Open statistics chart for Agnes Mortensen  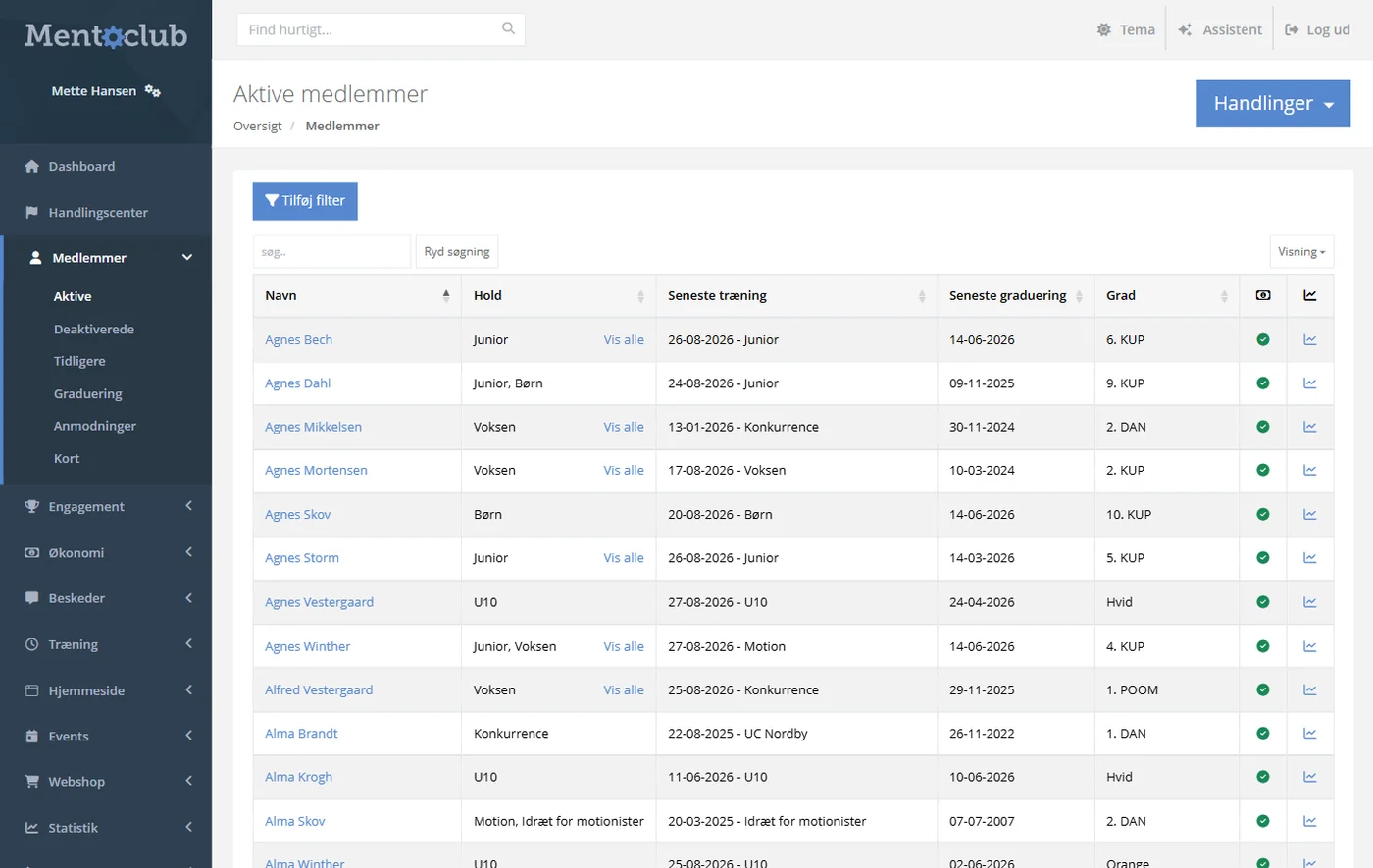pyautogui.click(x=1309, y=470)
